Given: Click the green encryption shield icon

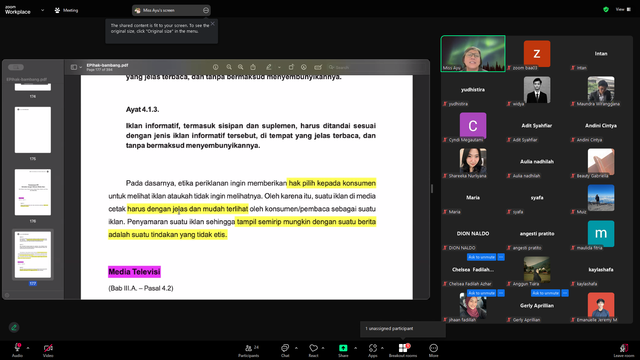Looking at the screenshot, I should [606, 9].
